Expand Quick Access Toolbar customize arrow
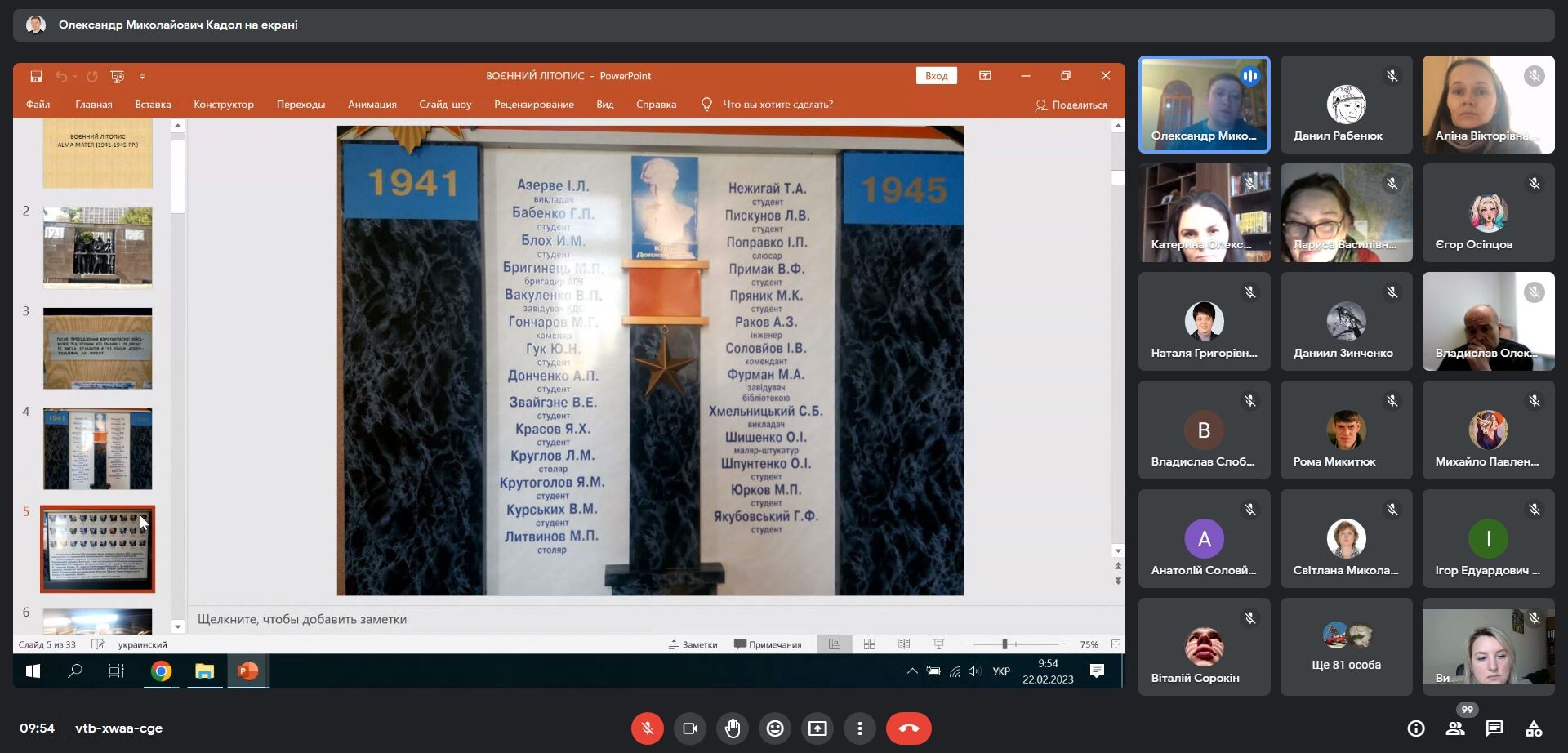1568x753 pixels. [x=142, y=77]
